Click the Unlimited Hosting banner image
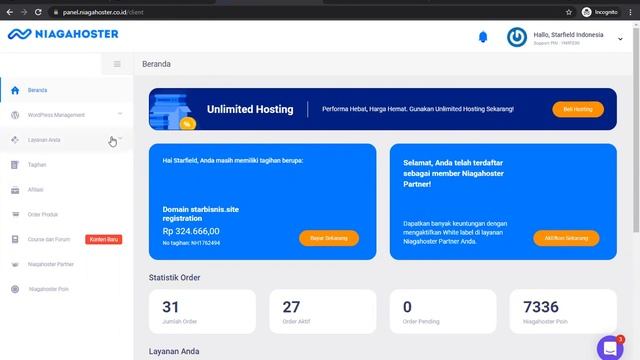This screenshot has height=360, width=640. tap(173, 111)
